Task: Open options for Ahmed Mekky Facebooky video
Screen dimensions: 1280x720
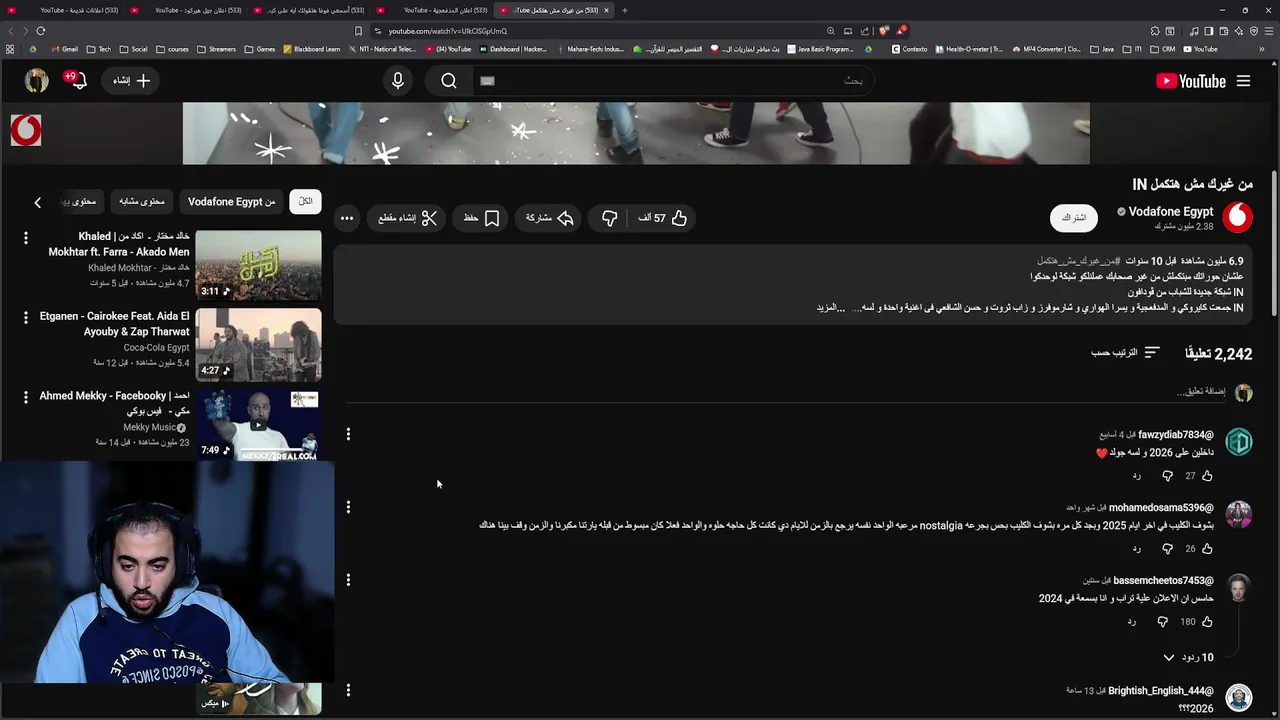Action: pyautogui.click(x=26, y=398)
